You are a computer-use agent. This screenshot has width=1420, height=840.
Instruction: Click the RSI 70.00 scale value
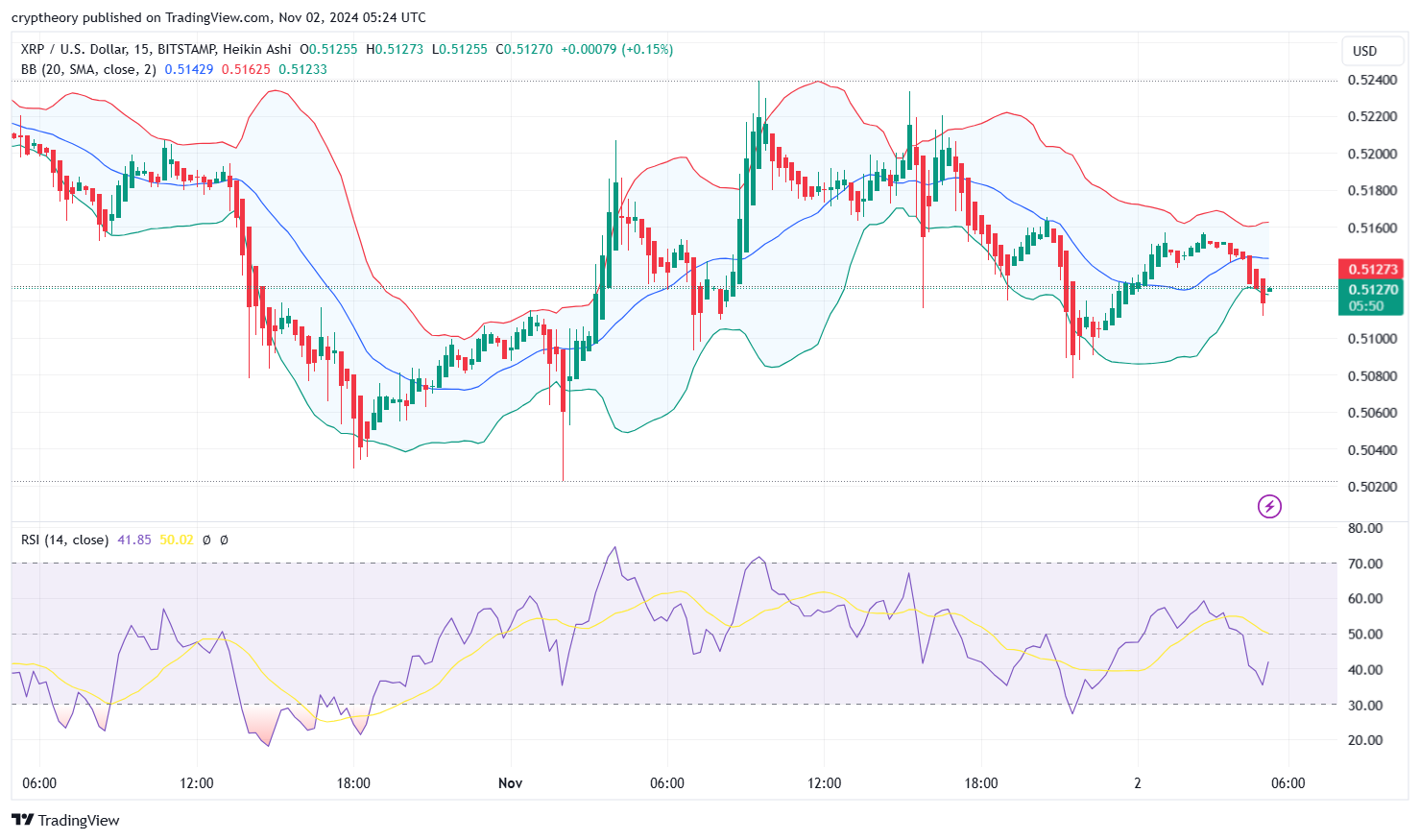(1365, 564)
